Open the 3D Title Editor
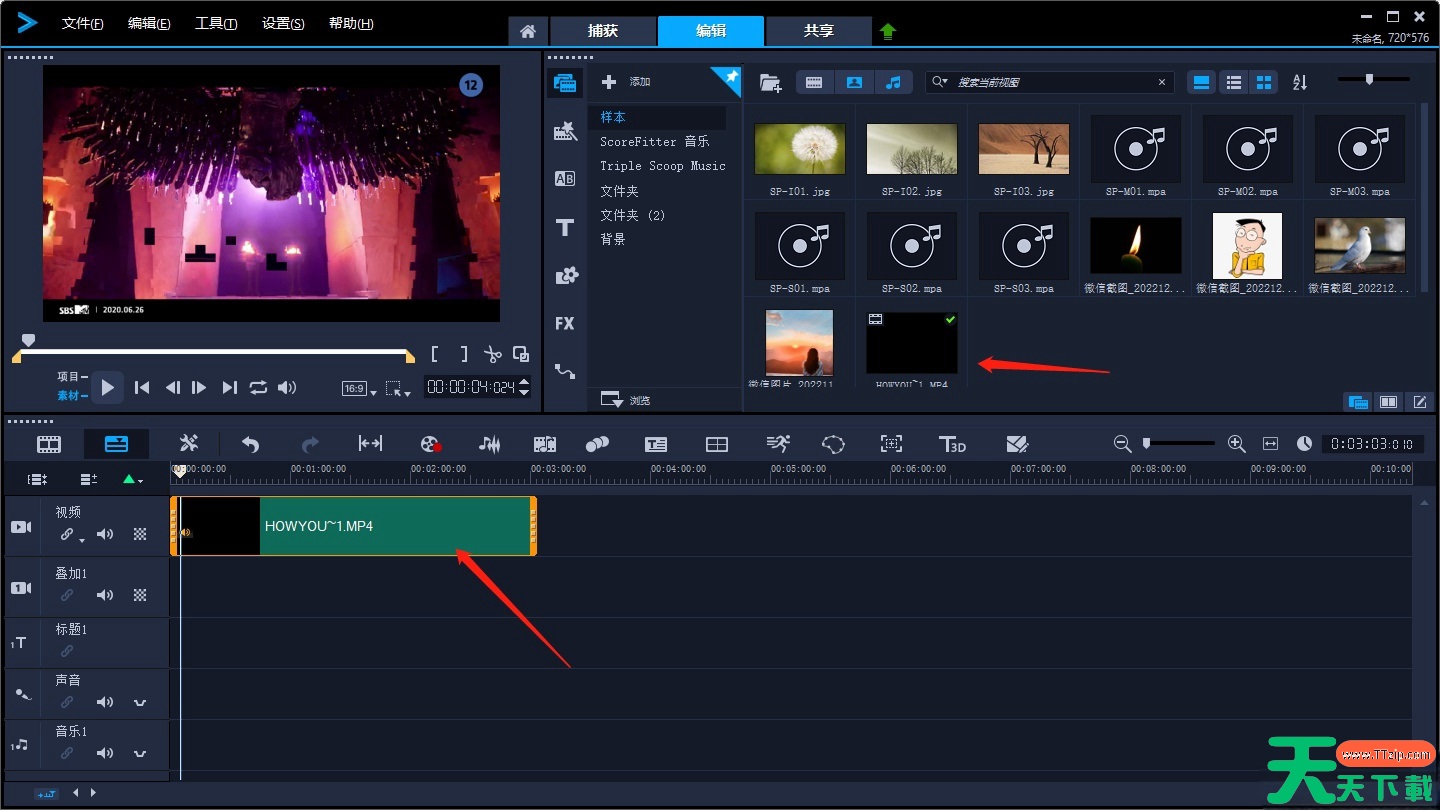Screen dimensions: 1440x810 [952, 444]
